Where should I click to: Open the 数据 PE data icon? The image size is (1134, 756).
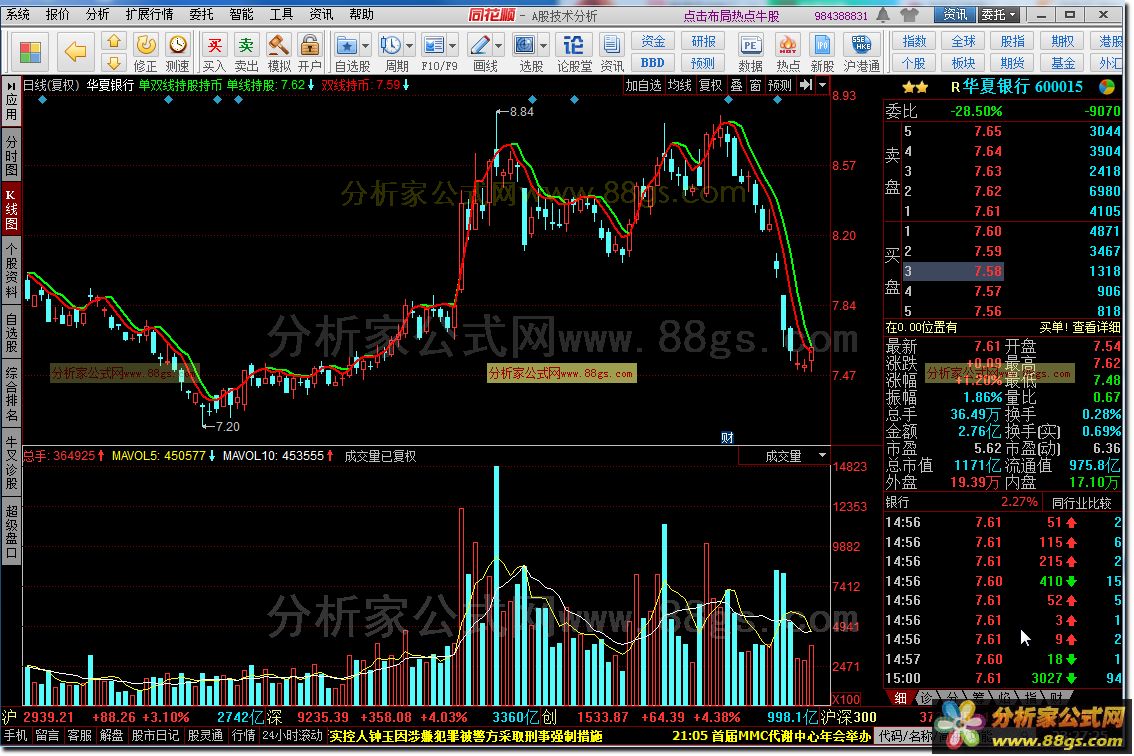coord(750,53)
